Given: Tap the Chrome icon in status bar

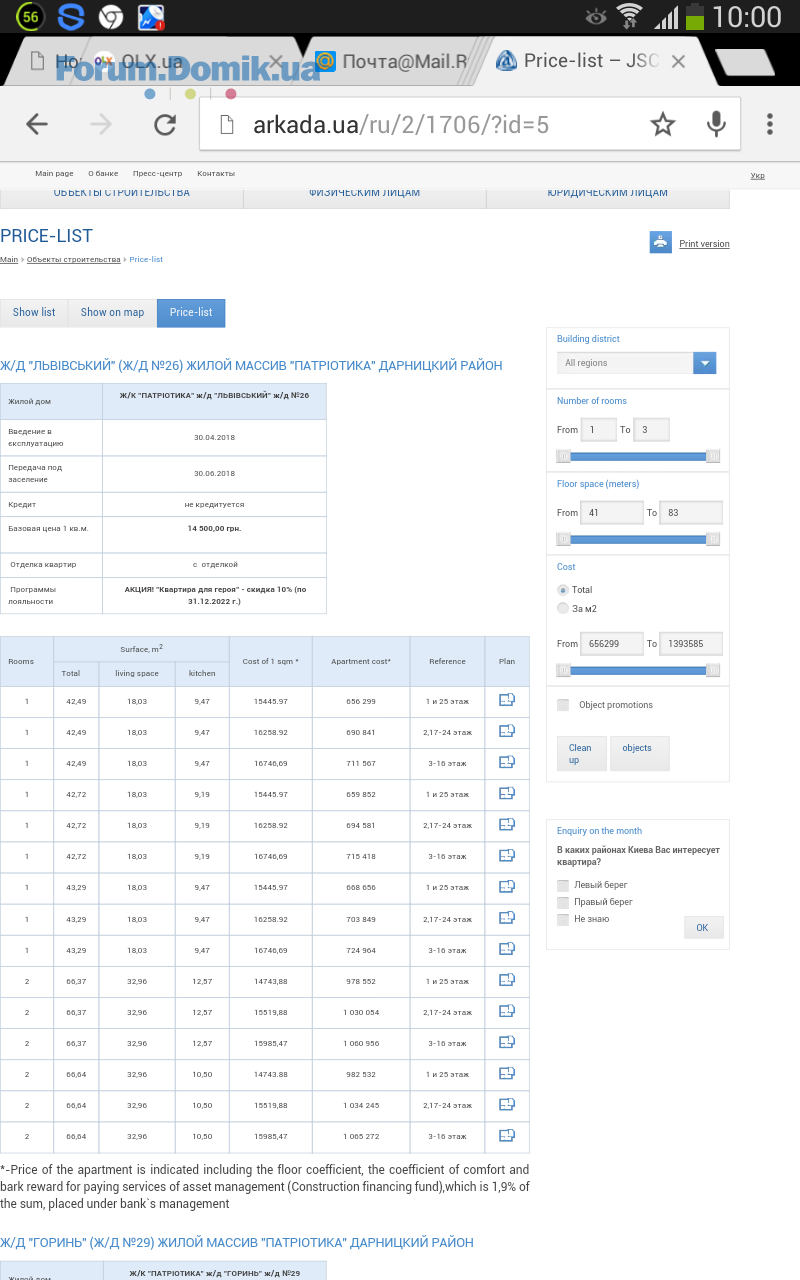Looking at the screenshot, I should 111,16.
